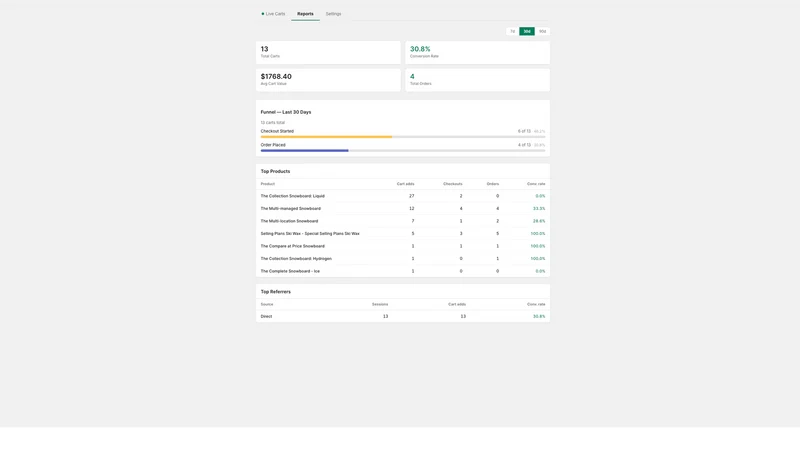Select the Direct referrer row
The height and width of the screenshot is (450, 800).
(403, 316)
